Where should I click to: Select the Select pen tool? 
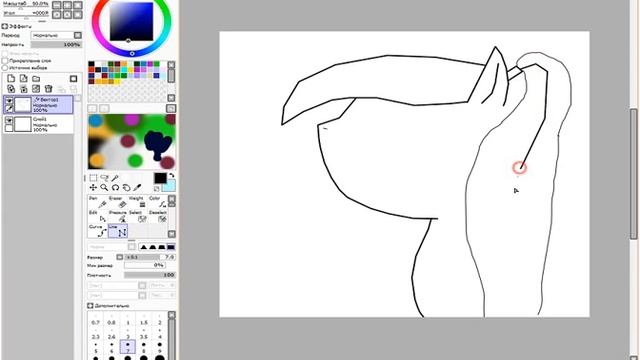[137, 216]
